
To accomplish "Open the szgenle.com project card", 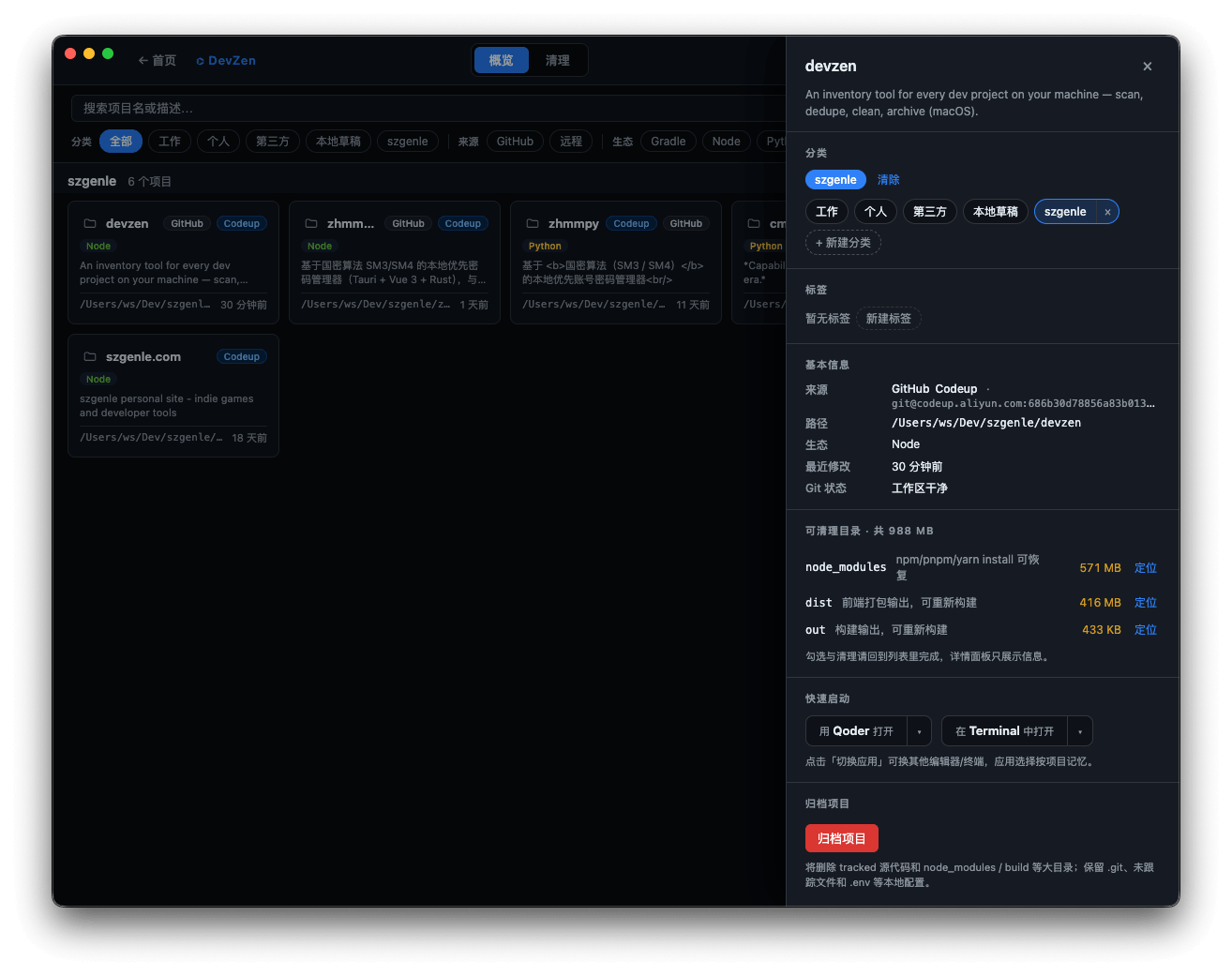I will point(173,396).
